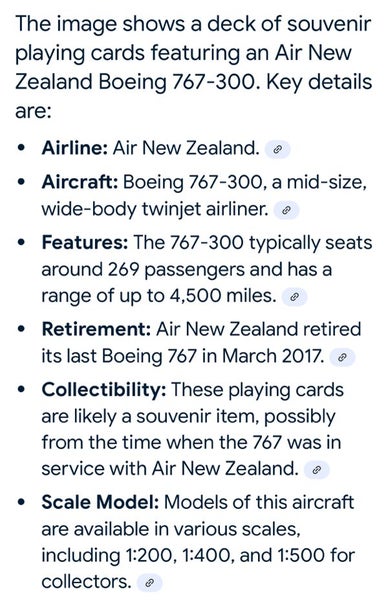Open the citation link after 'collectors.'
The height and width of the screenshot is (600, 388).
150,583
